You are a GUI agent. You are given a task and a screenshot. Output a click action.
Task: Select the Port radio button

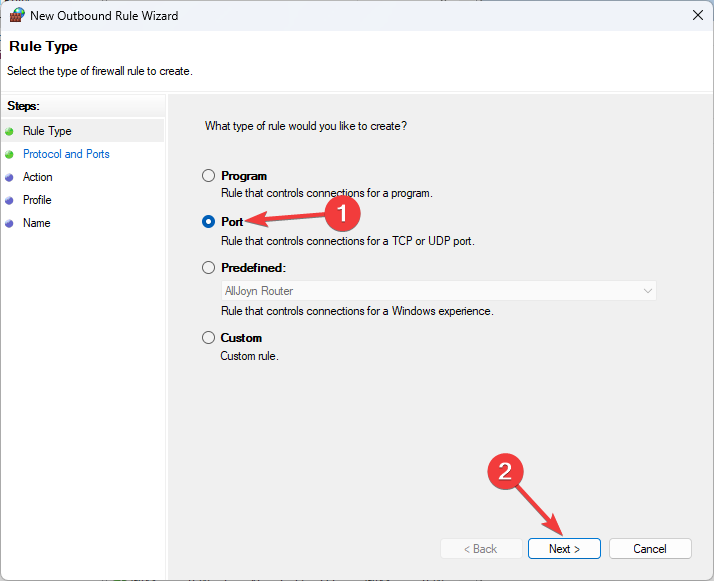[x=208, y=222]
